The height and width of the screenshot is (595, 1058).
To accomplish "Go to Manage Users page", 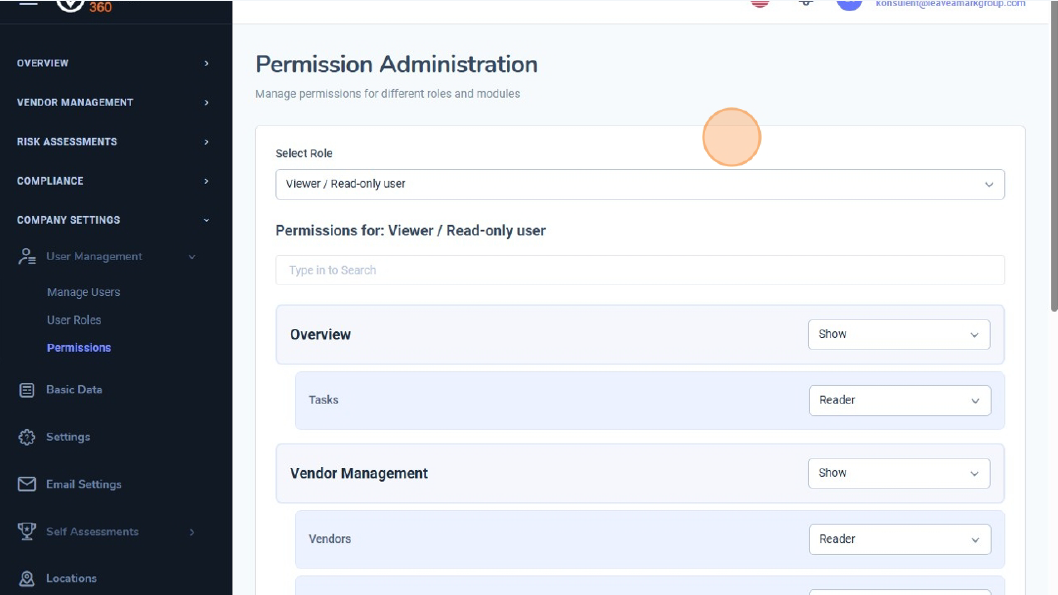I will coord(83,292).
